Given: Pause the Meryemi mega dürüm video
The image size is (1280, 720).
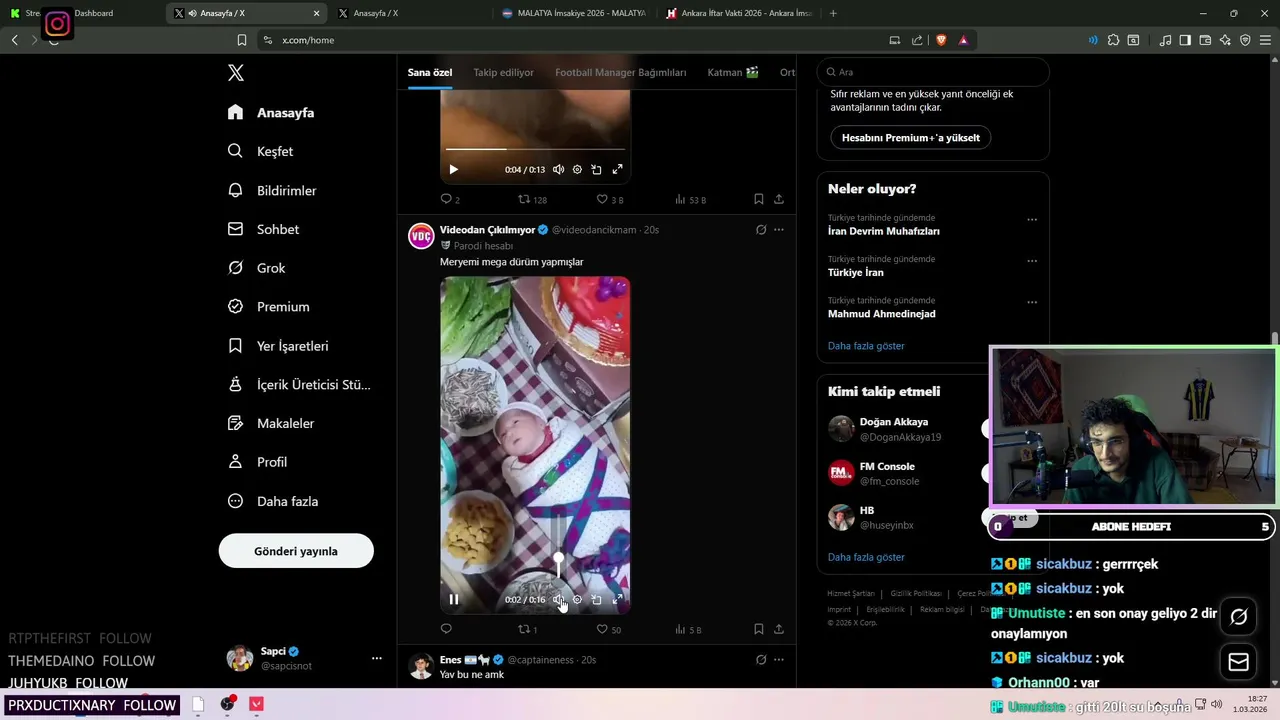Looking at the screenshot, I should pyautogui.click(x=454, y=600).
